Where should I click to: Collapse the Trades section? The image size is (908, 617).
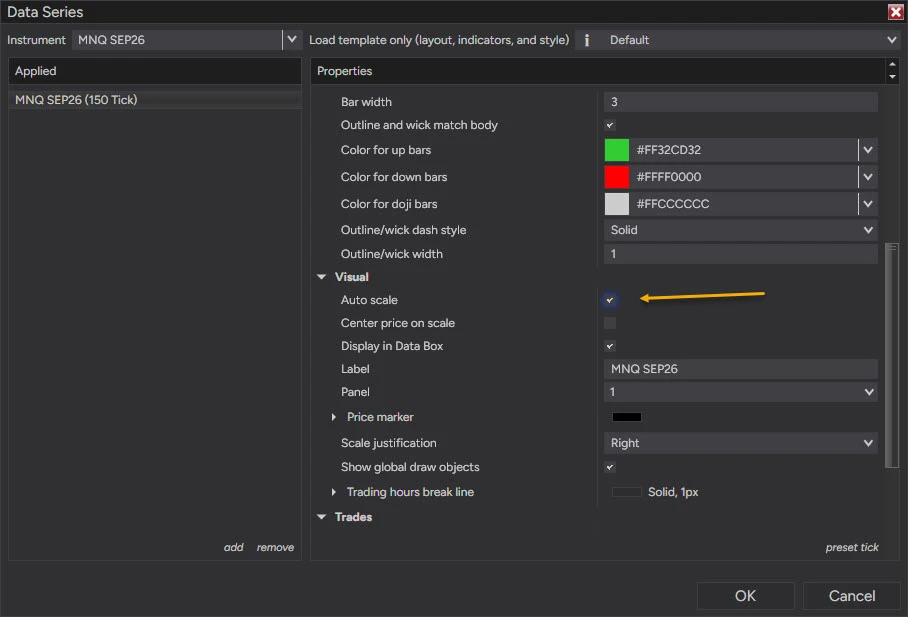point(321,517)
